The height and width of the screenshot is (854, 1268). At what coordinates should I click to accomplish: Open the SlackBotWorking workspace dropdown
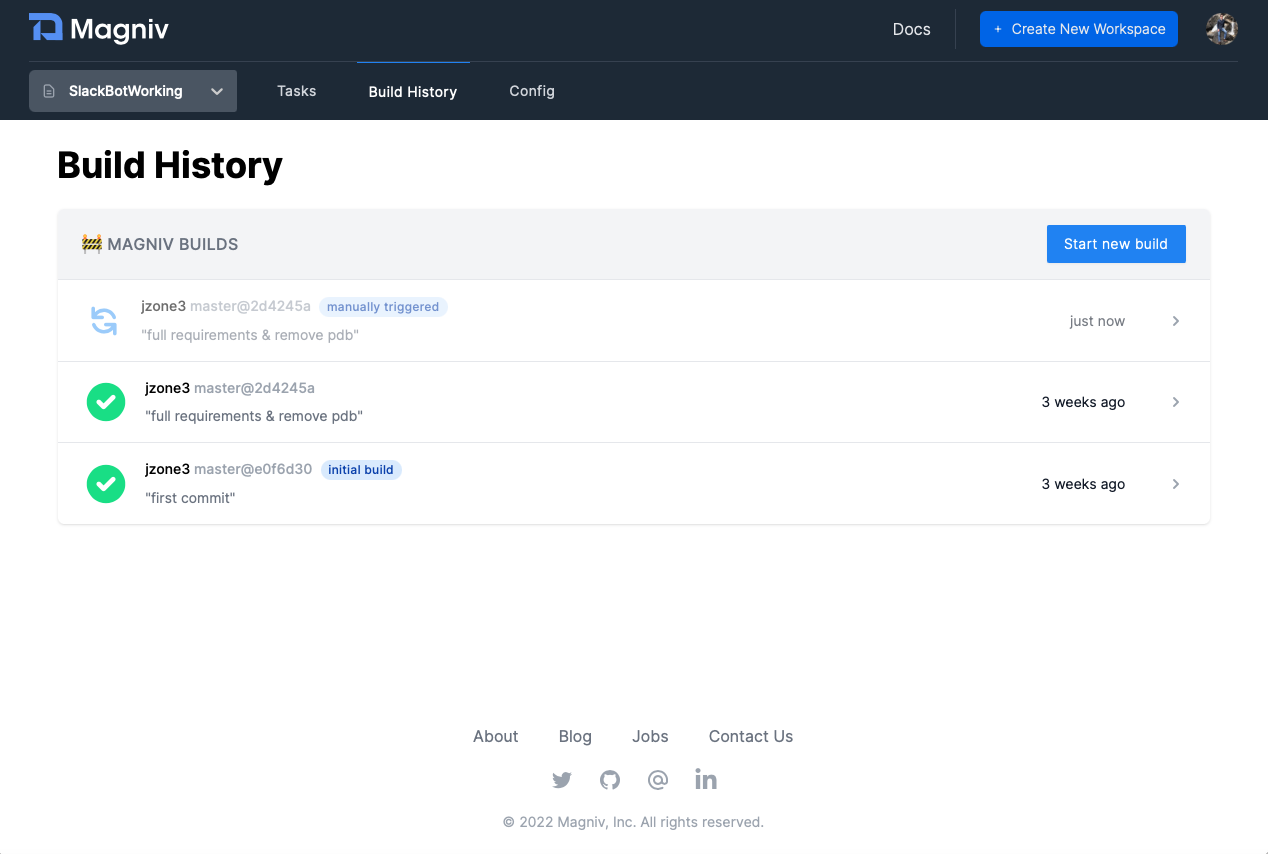(133, 91)
